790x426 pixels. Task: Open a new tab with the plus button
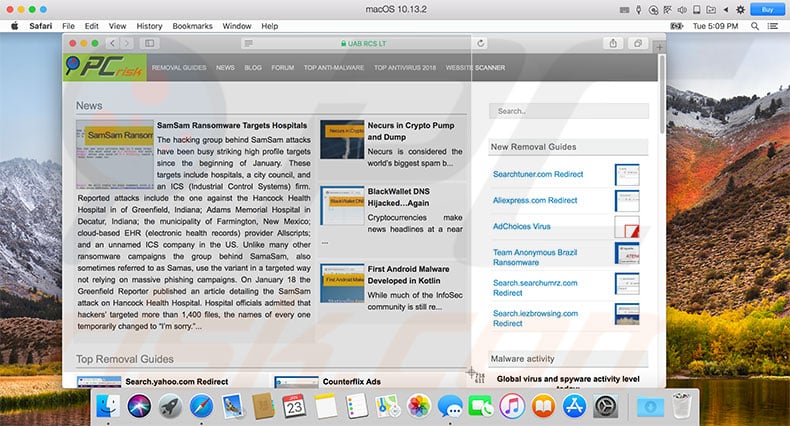tap(660, 47)
